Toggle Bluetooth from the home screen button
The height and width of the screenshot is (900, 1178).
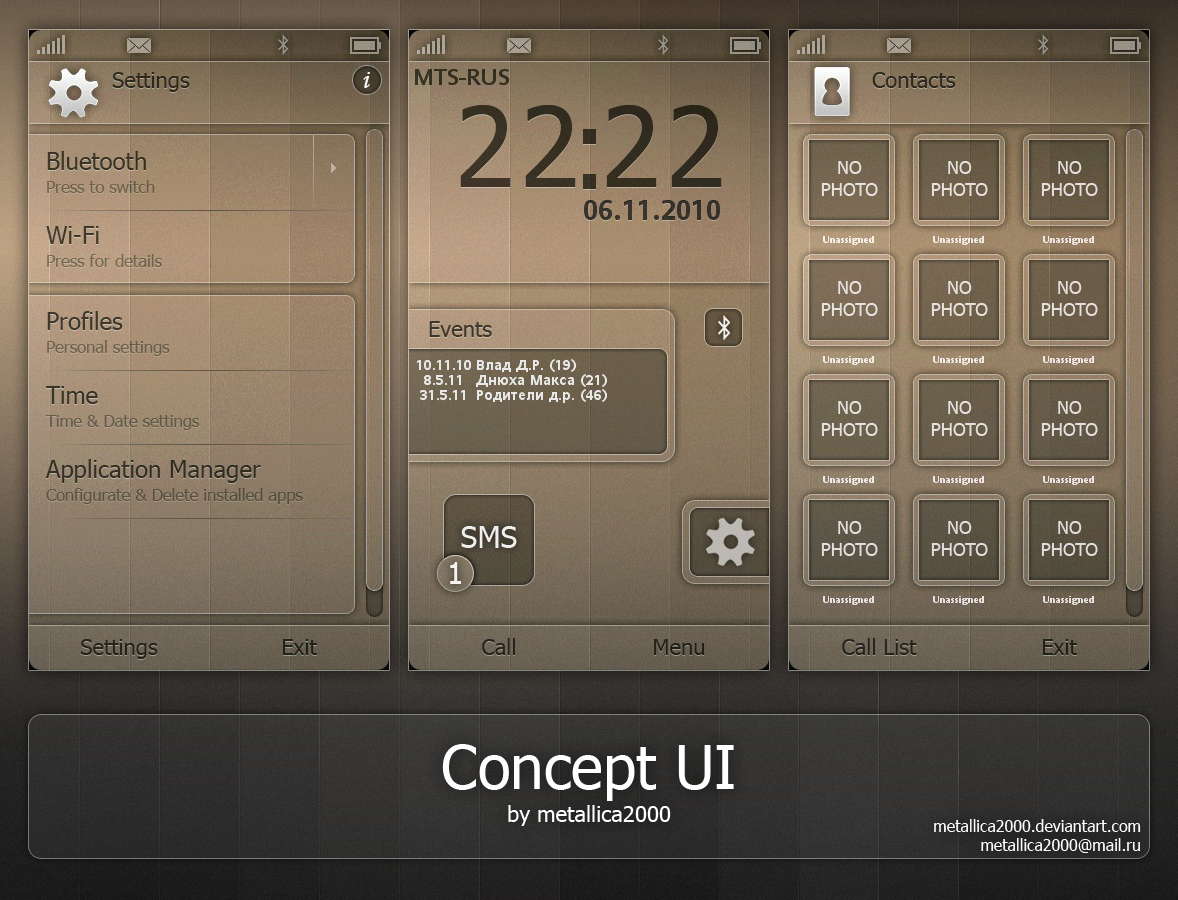(x=723, y=327)
